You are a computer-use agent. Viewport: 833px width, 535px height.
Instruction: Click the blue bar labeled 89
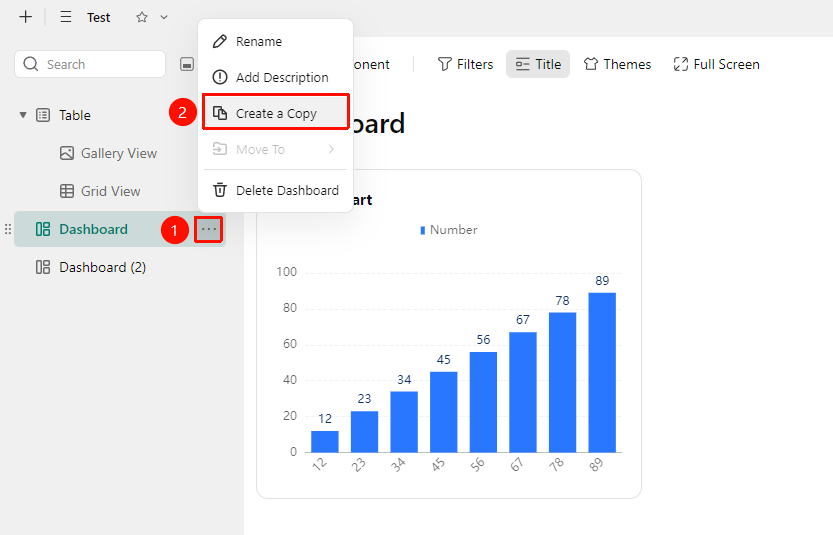[602, 372]
